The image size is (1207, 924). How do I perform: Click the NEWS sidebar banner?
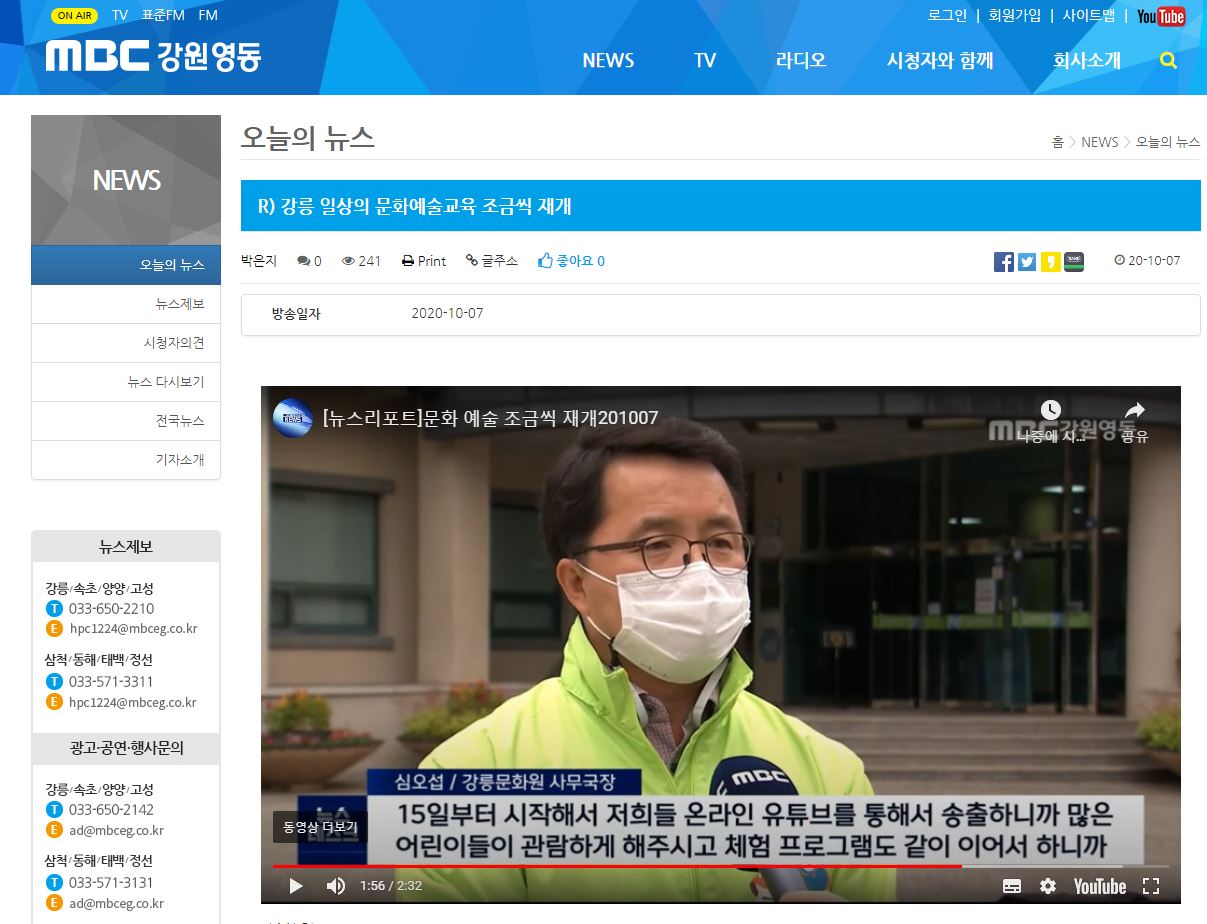[x=126, y=180]
